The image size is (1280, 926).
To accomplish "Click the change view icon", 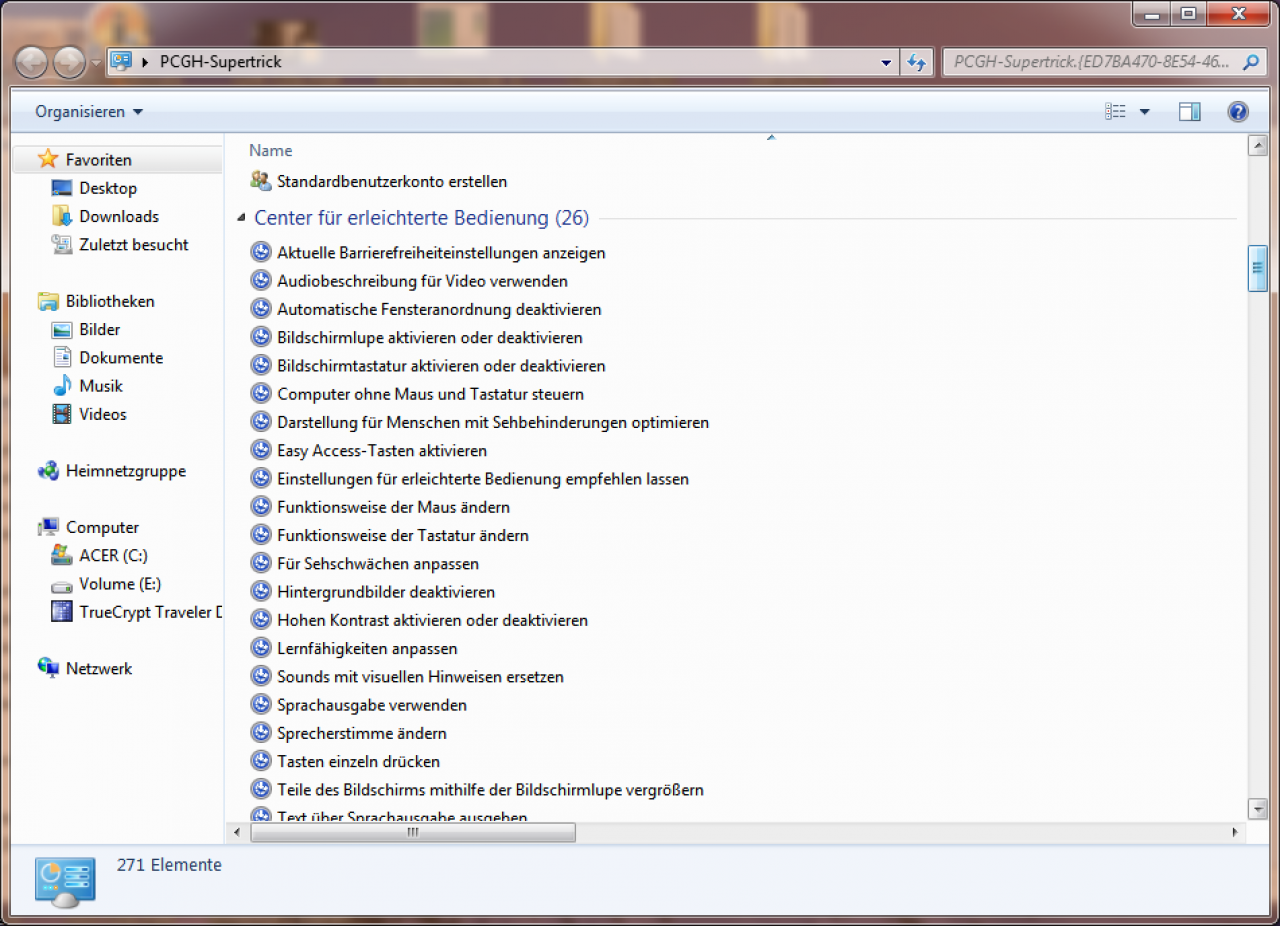I will (1115, 112).
